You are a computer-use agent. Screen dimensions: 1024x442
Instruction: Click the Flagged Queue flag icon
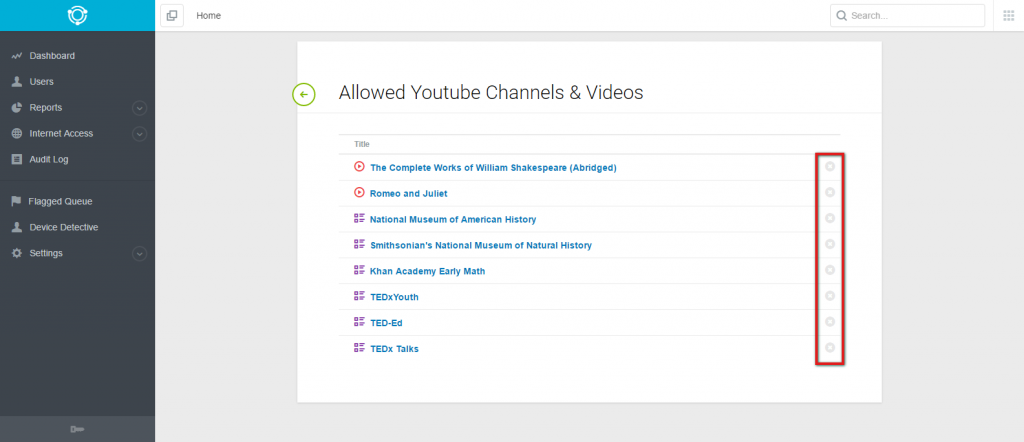coord(17,202)
